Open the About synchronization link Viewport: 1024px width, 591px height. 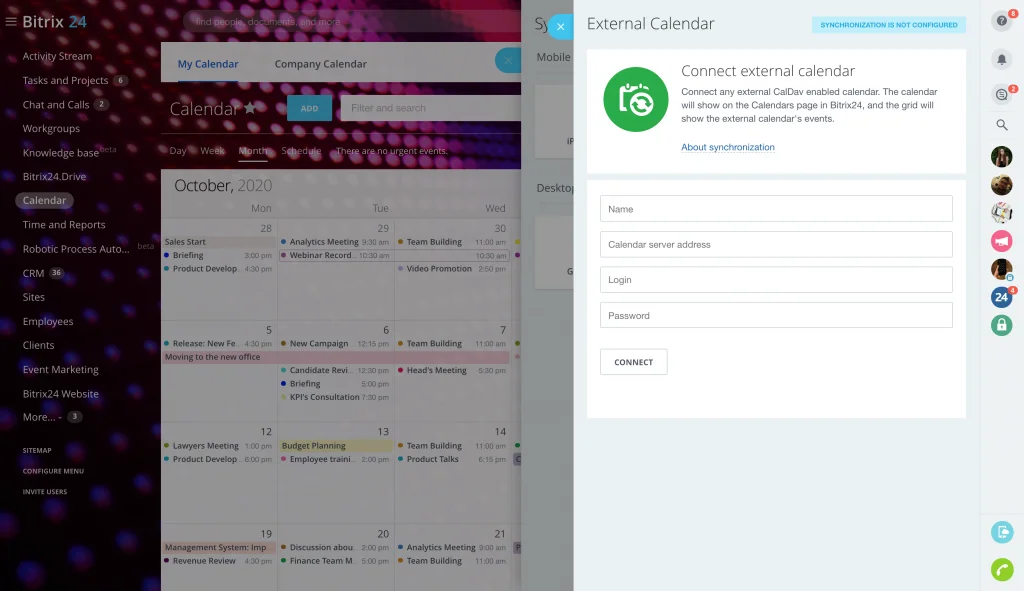click(727, 147)
